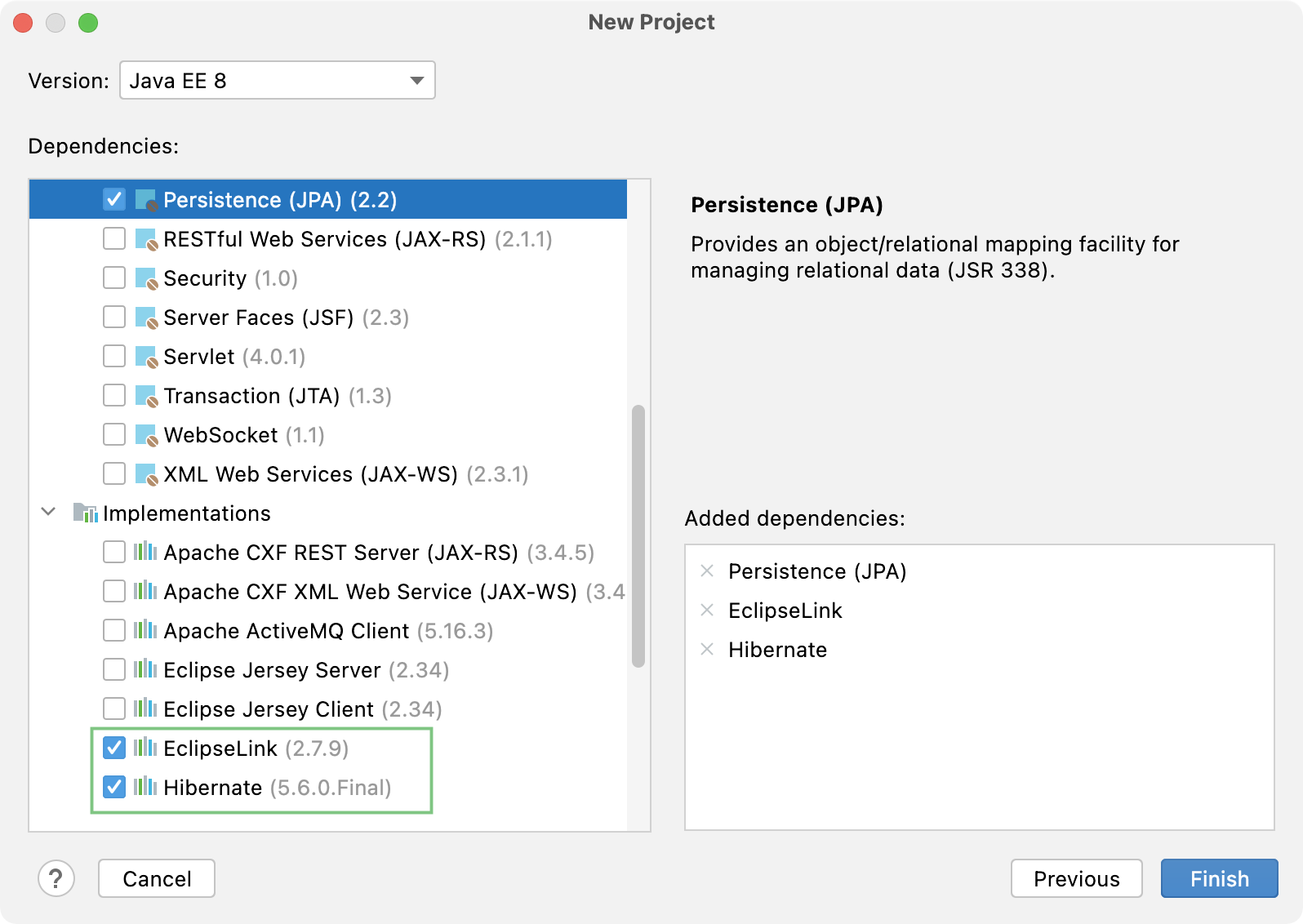Enable the Security dependency checkbox
The height and width of the screenshot is (924, 1303).
click(x=114, y=278)
